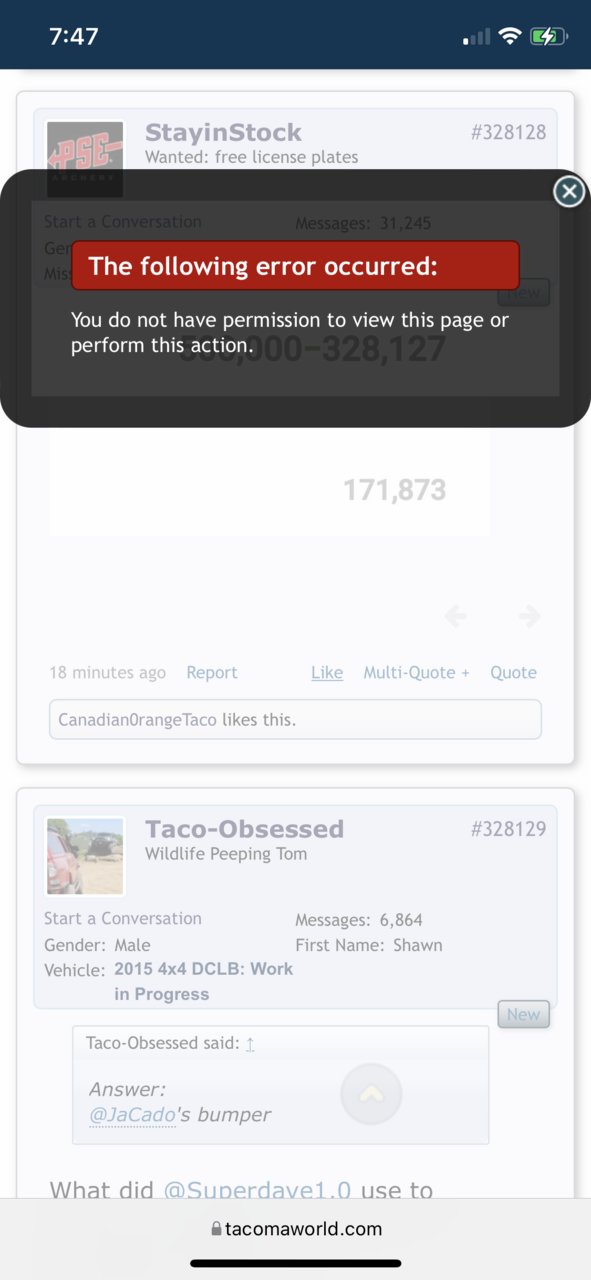Viewport: 591px width, 1280px height.
Task: Open StayinStock's username profile
Action: point(223,133)
